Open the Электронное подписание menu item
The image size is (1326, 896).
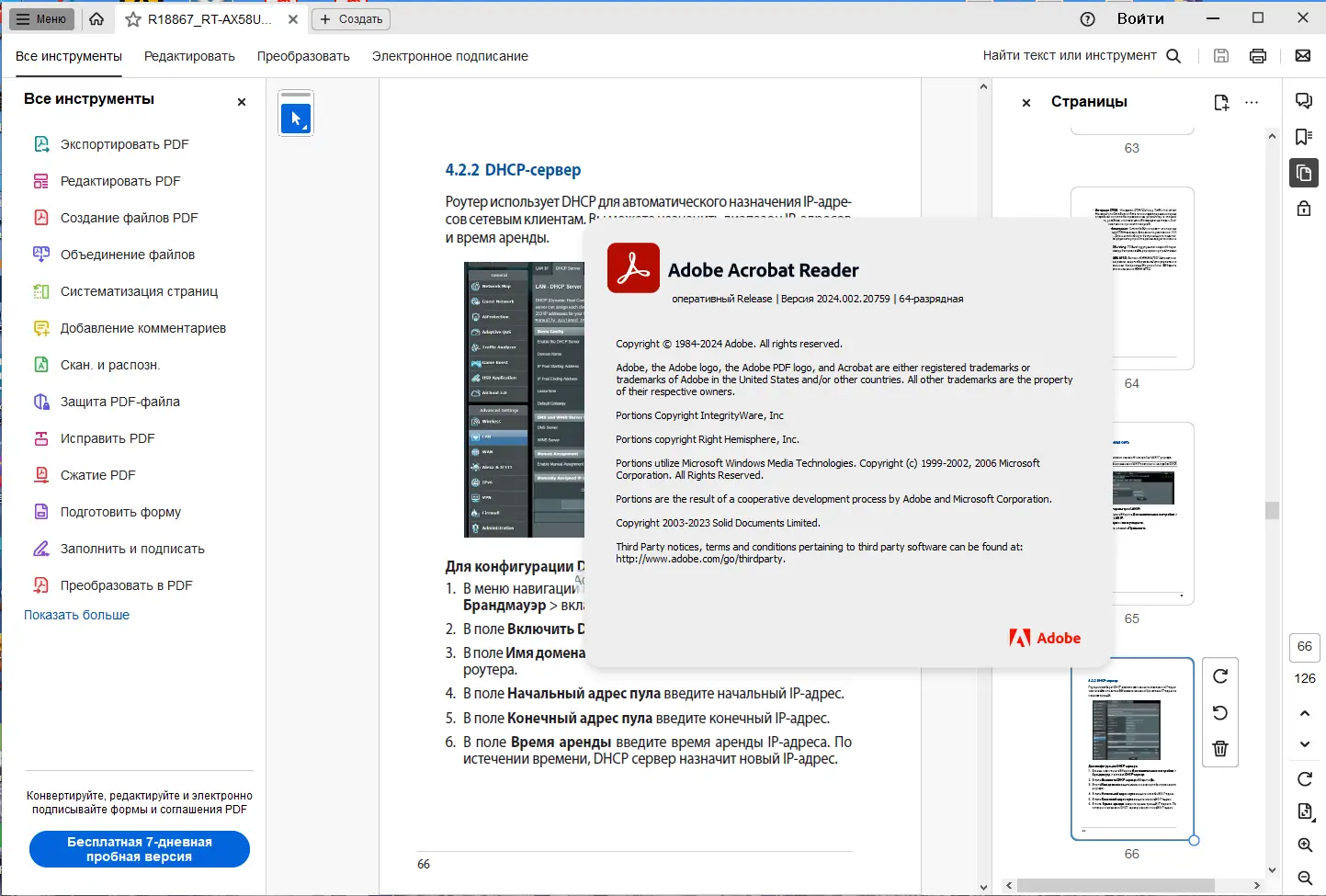coord(450,56)
